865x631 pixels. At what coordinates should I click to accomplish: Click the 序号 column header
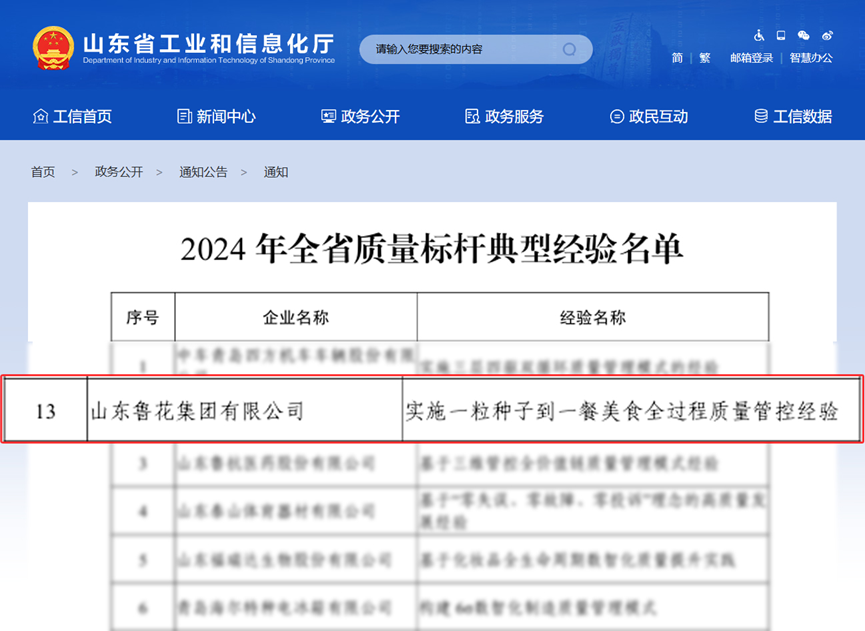[143, 317]
